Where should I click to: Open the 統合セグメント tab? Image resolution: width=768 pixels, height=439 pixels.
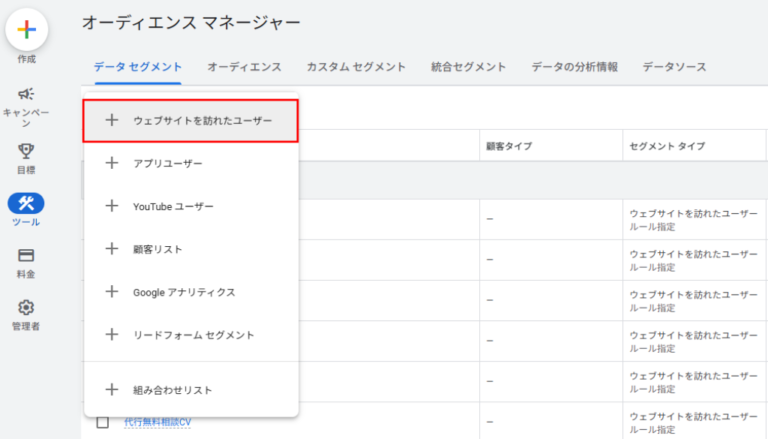468,67
